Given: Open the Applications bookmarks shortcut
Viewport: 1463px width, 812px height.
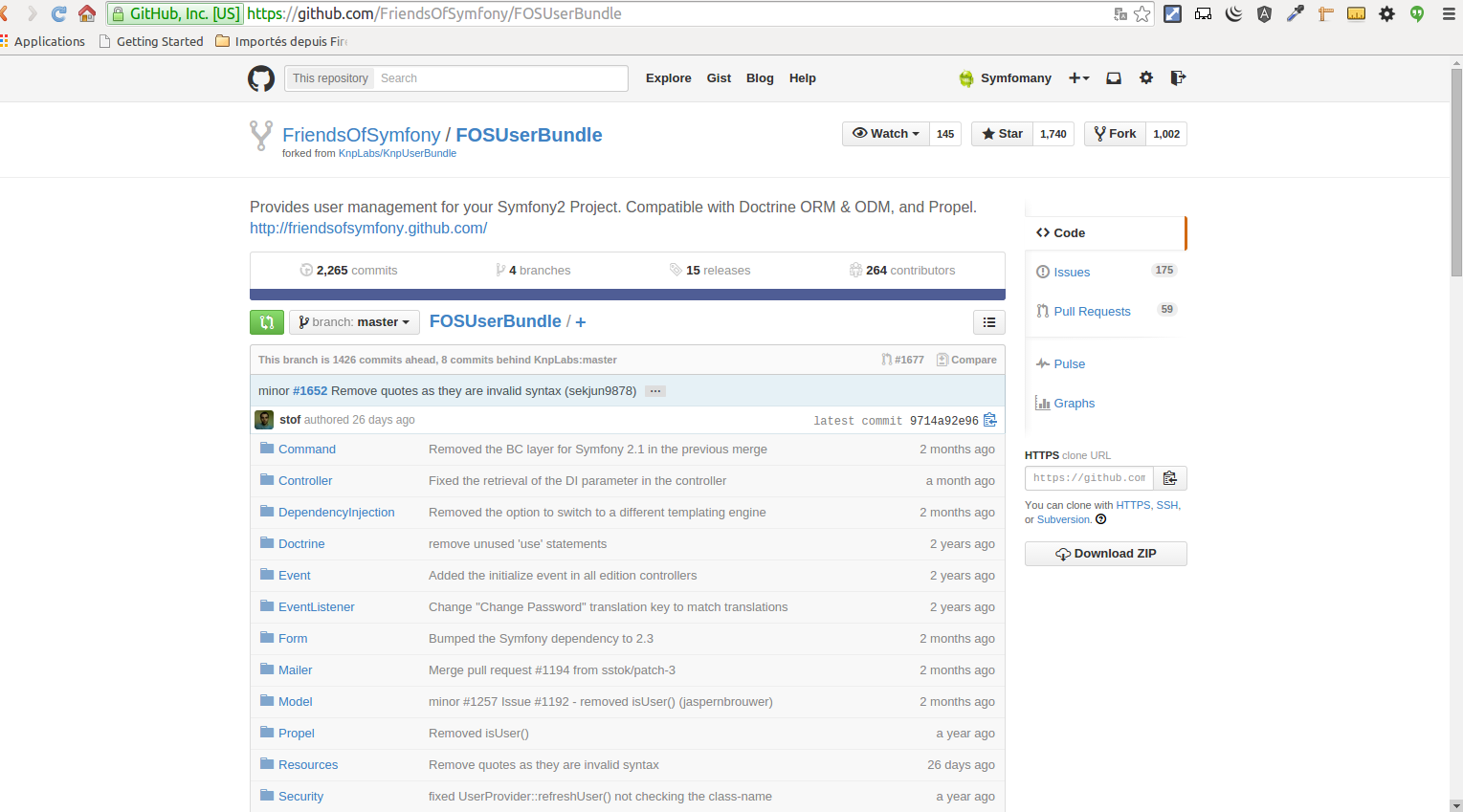Looking at the screenshot, I should tap(43, 41).
